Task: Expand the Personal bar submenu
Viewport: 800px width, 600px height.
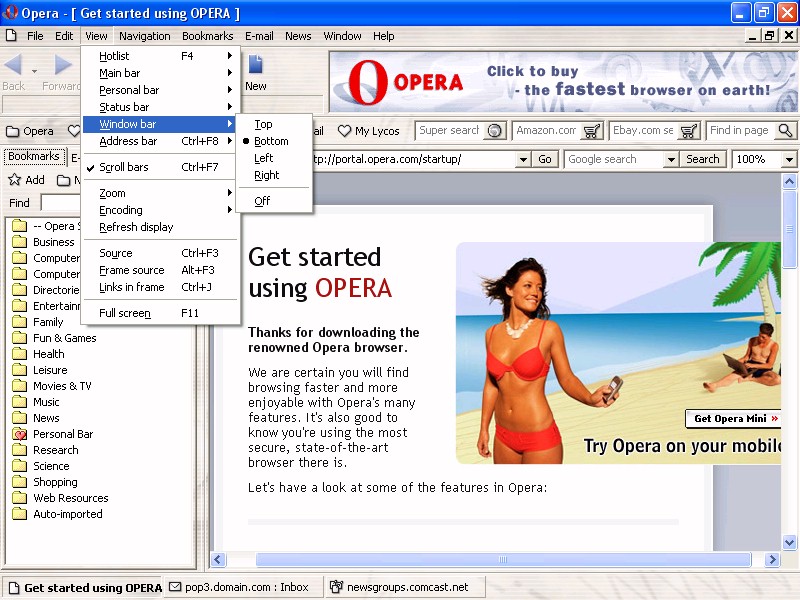Action: [x=161, y=90]
